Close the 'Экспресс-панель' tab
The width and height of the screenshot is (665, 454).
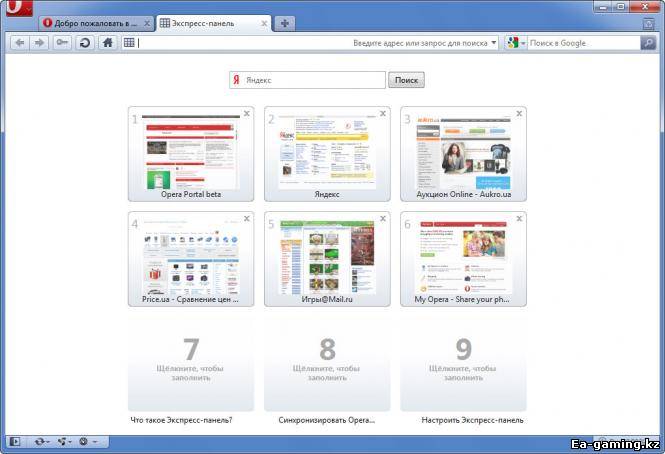pyautogui.click(x=264, y=23)
